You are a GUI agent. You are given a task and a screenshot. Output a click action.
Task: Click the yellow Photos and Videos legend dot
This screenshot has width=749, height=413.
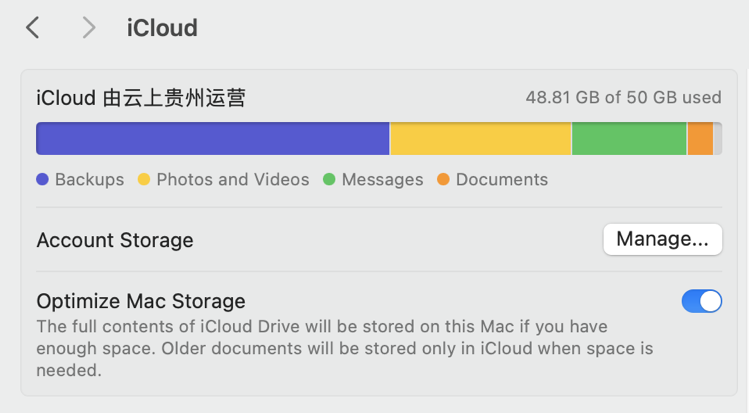(x=144, y=180)
